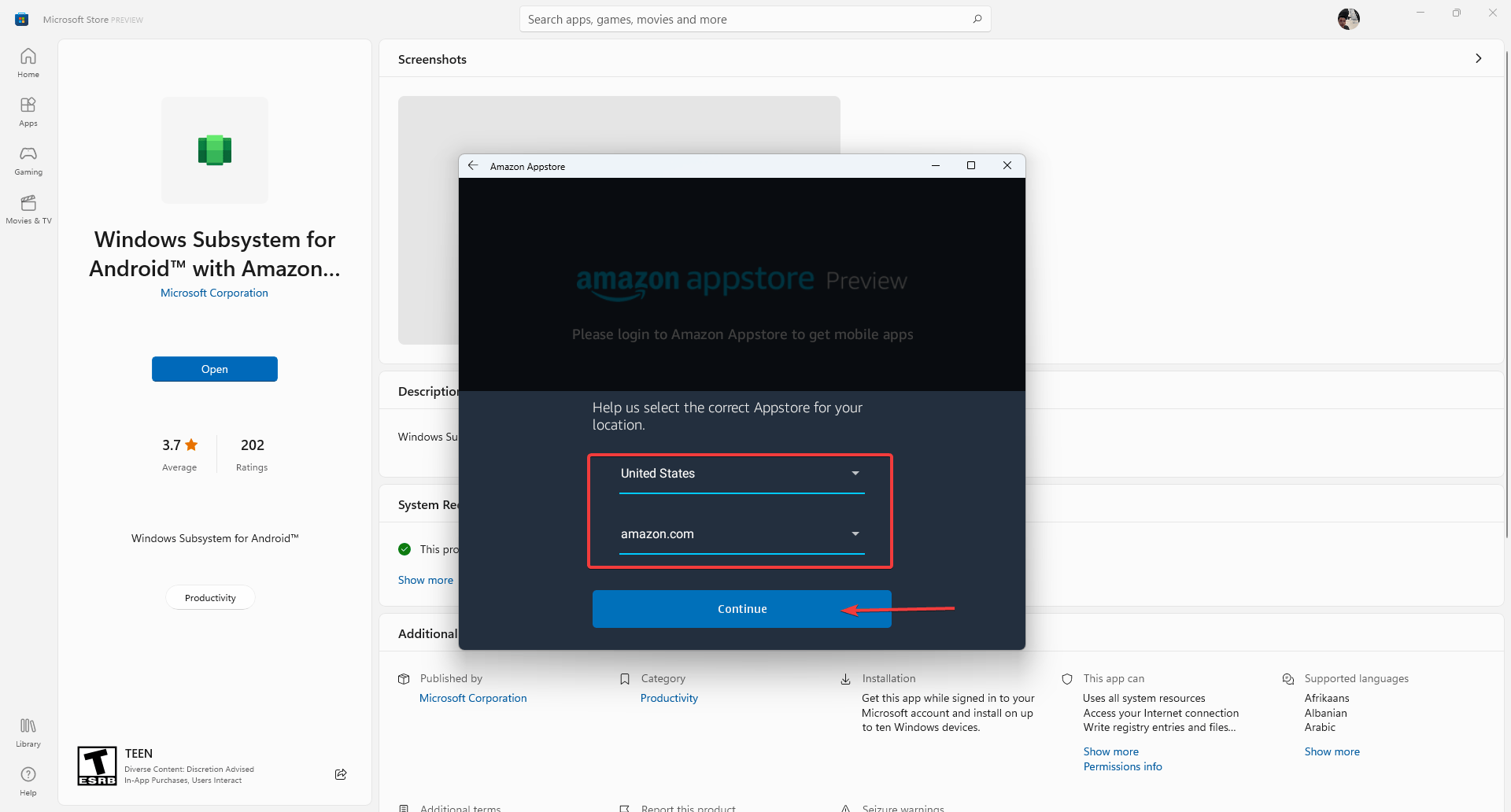Go to the Gaming section
The image size is (1511, 812).
[28, 161]
